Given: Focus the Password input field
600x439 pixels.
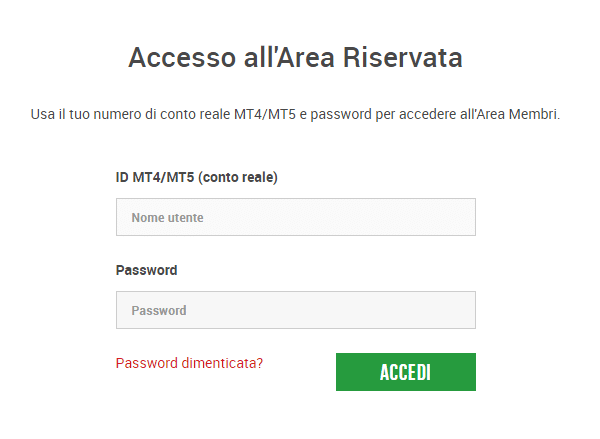Looking at the screenshot, I should (295, 310).
